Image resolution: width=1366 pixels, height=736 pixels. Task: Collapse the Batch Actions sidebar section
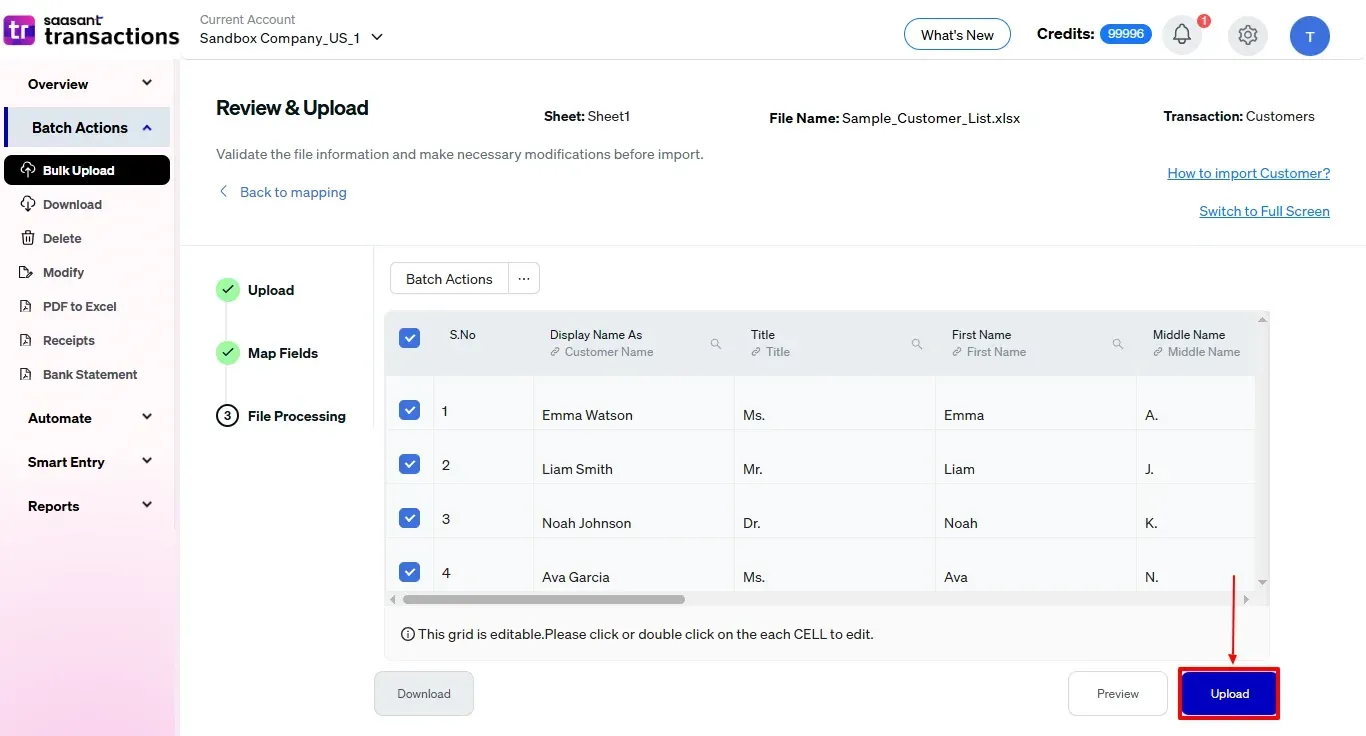[87, 128]
